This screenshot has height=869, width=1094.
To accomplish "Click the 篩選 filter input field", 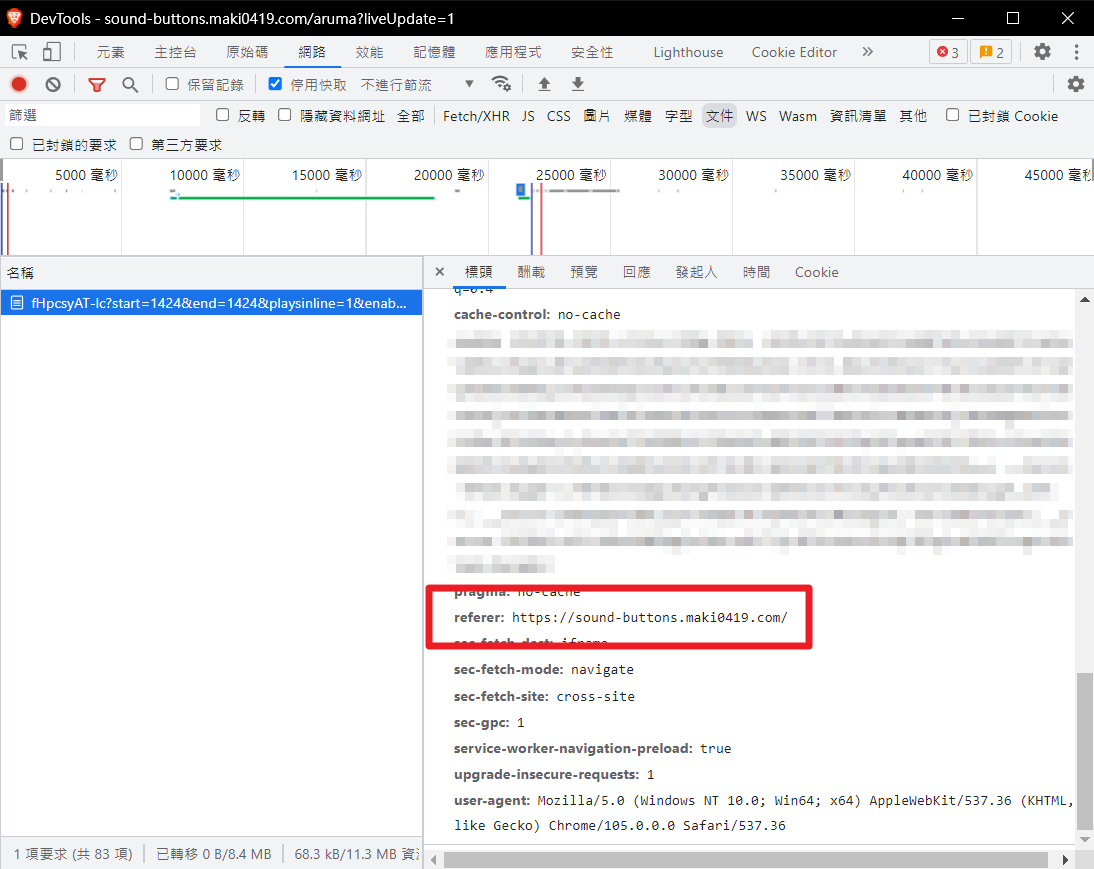I will coord(102,116).
